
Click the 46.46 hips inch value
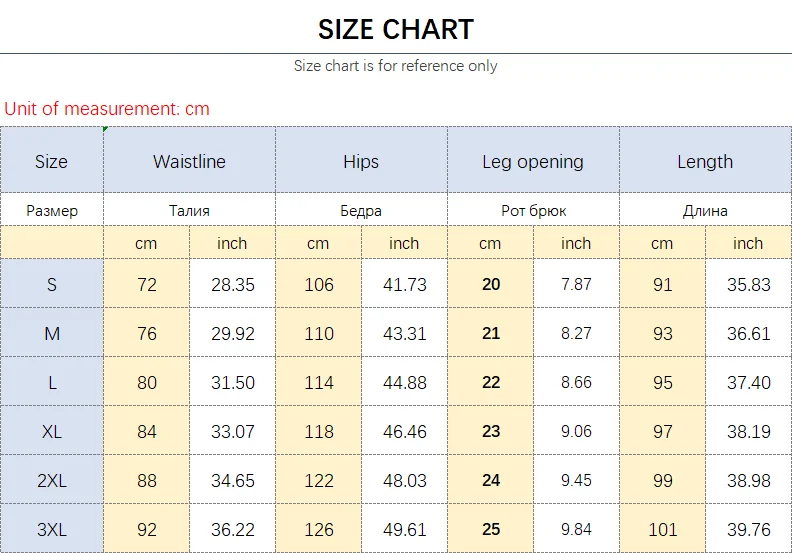tap(404, 432)
